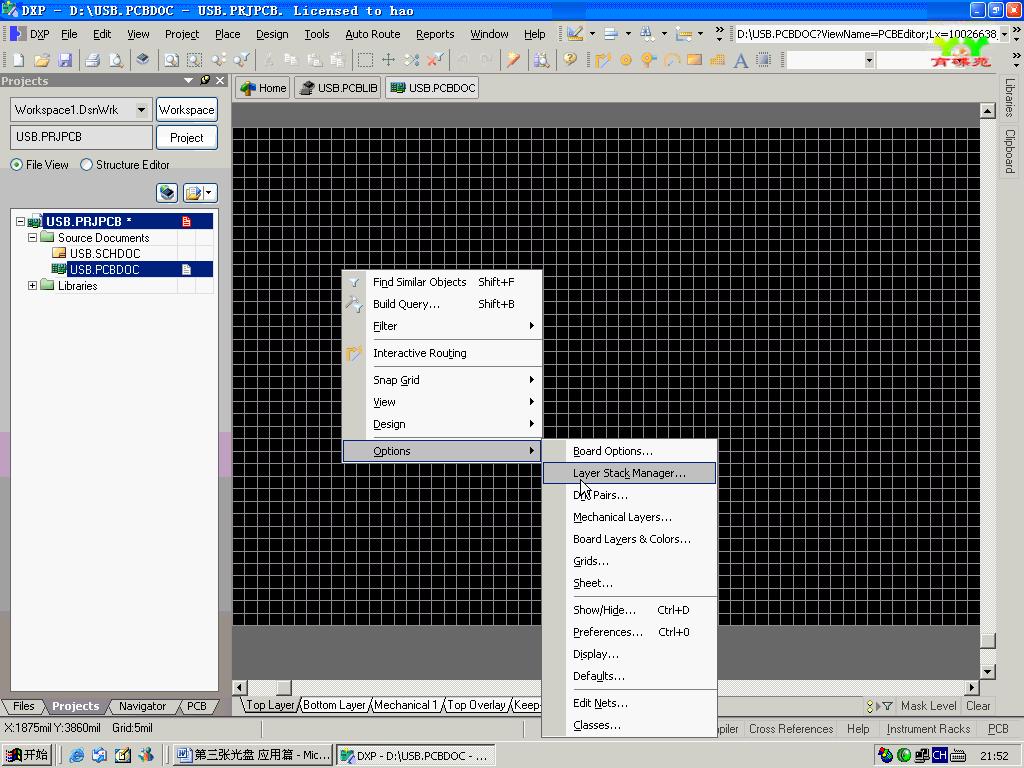Switch to Home tab
This screenshot has width=1024, height=768.
(x=263, y=88)
